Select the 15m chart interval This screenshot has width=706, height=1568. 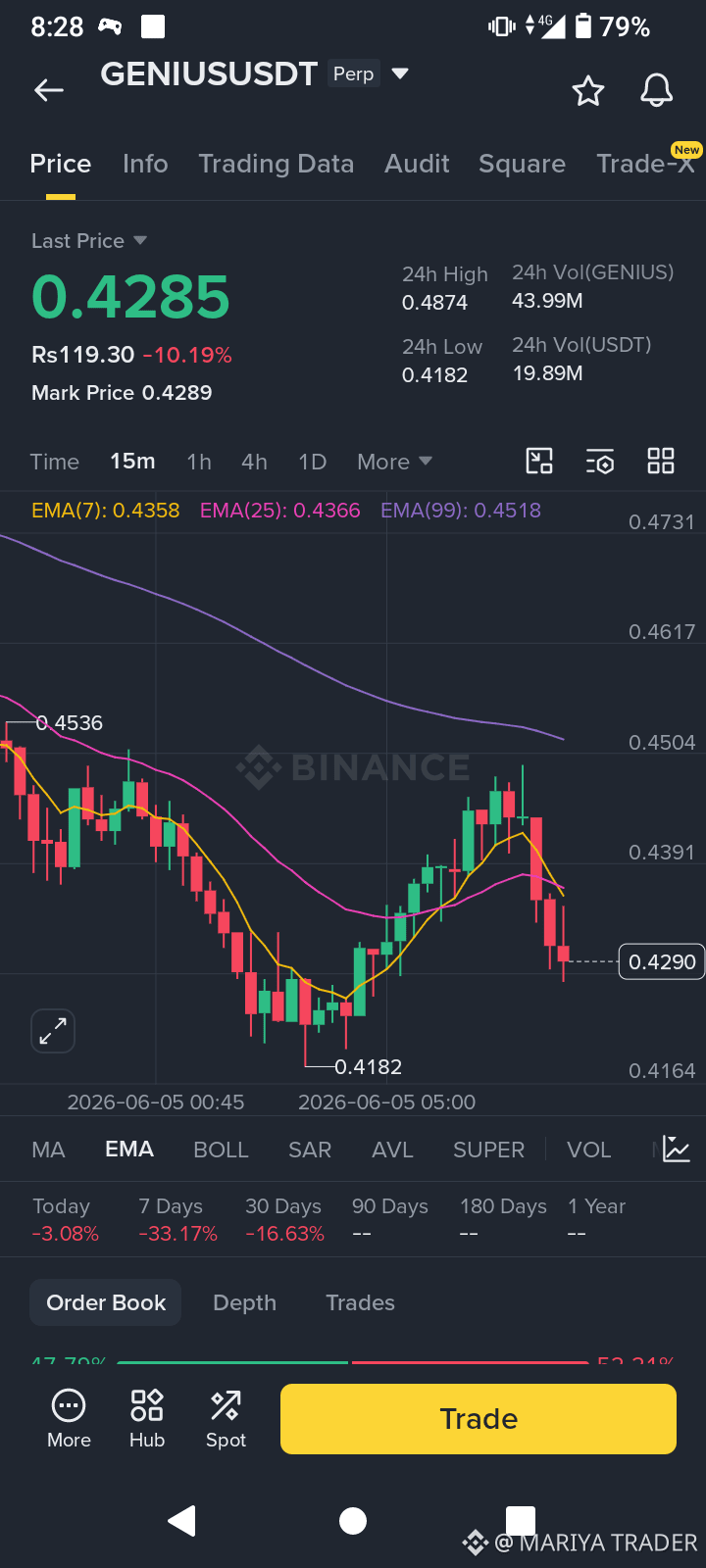132,462
